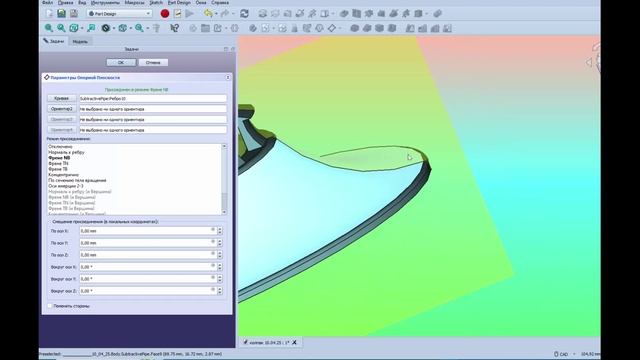
Task: Click the Кривая reference button
Action: point(62,98)
